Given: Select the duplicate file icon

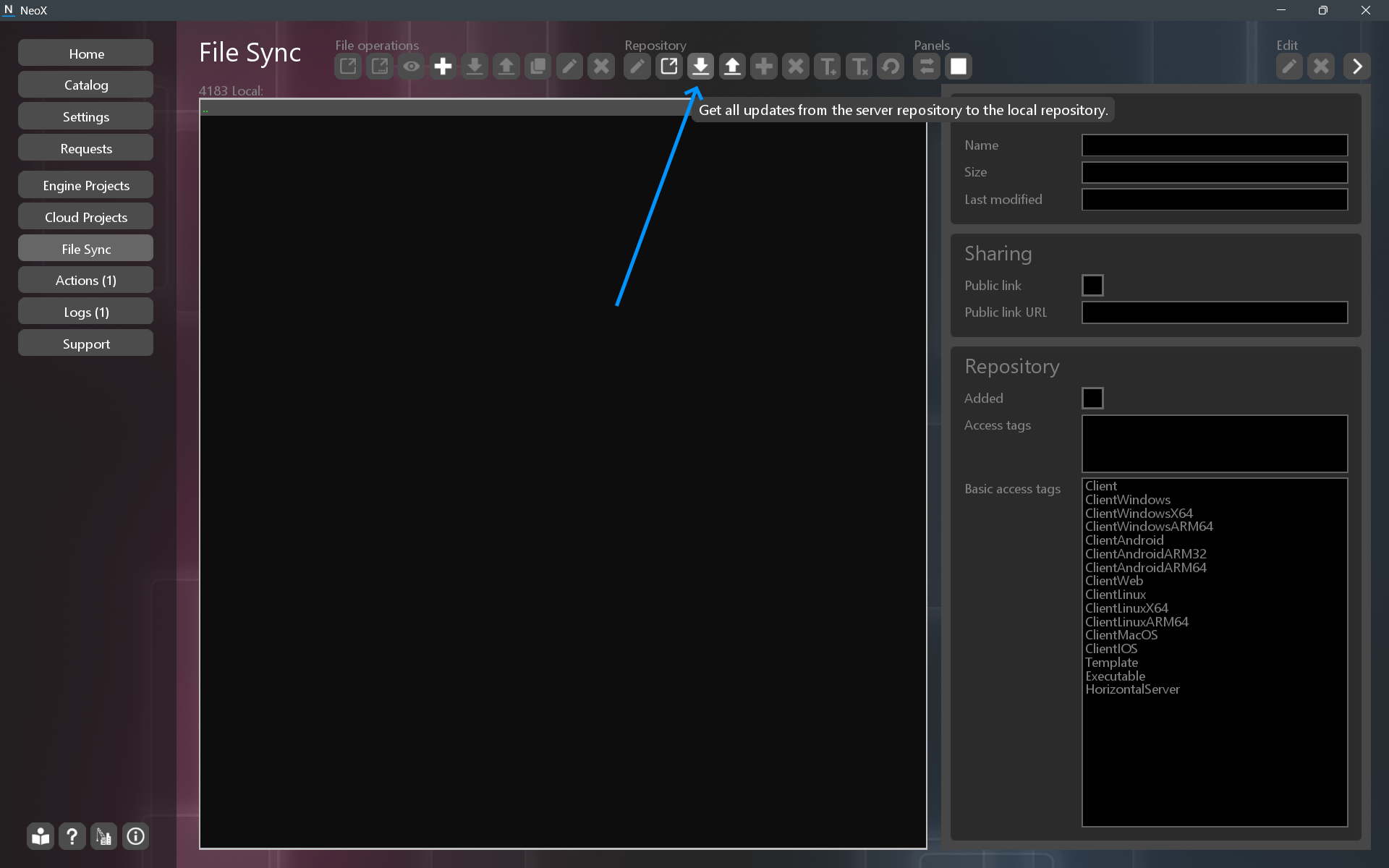Looking at the screenshot, I should click(x=538, y=66).
